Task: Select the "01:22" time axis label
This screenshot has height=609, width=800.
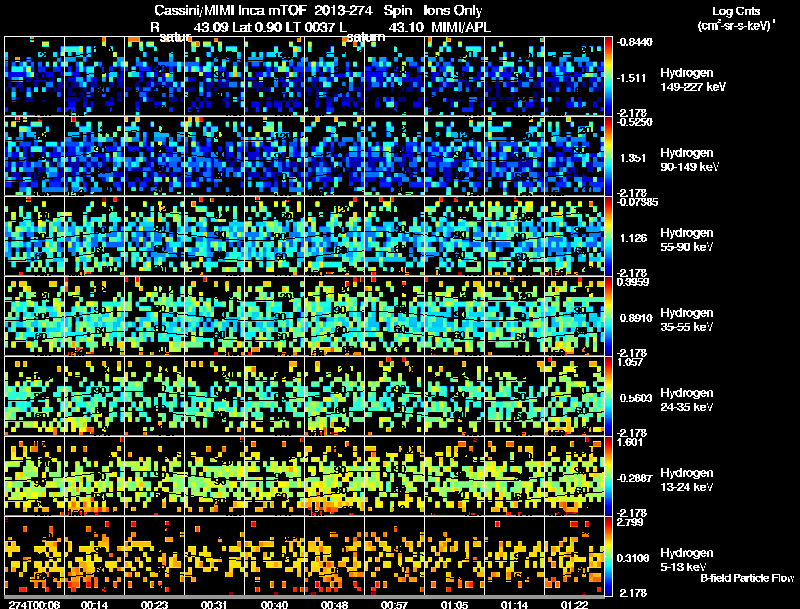Action: point(574,604)
